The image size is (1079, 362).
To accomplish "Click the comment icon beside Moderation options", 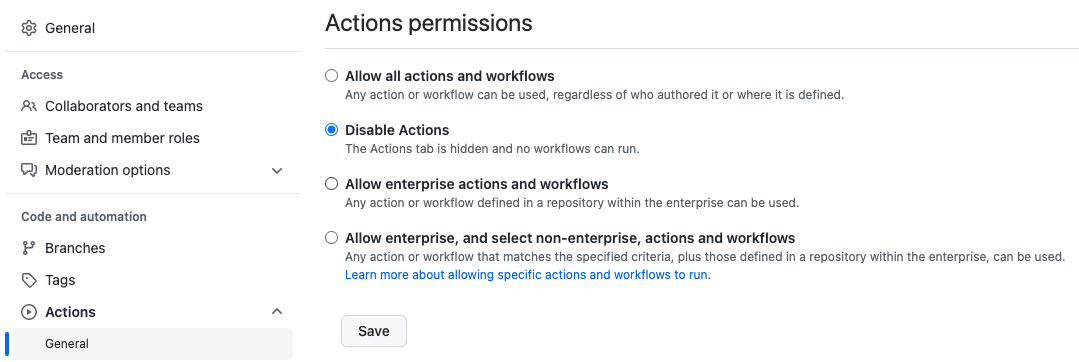I will pos(29,170).
